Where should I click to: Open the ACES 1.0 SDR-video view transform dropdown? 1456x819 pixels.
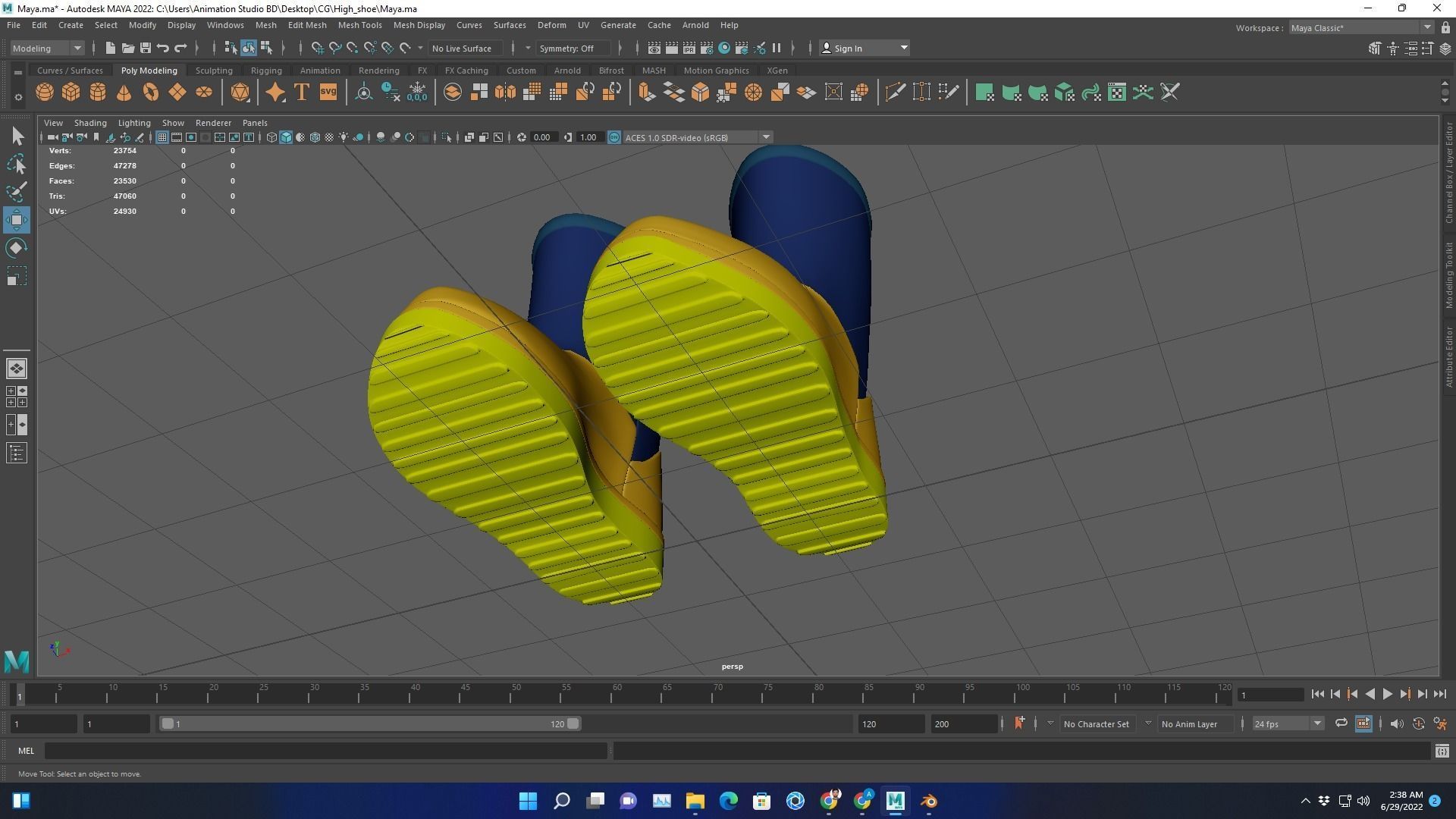(x=697, y=137)
